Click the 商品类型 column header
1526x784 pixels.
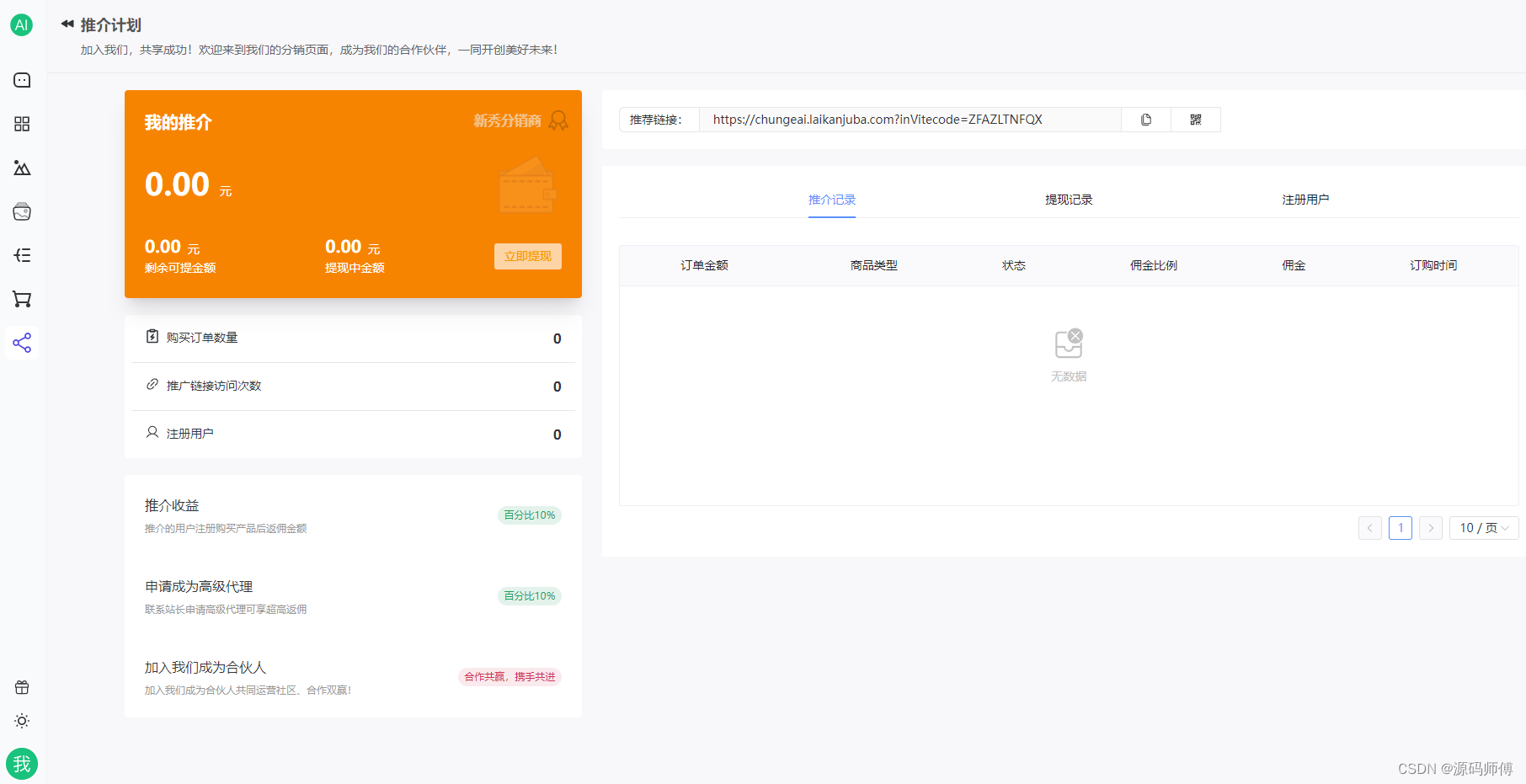point(874,265)
